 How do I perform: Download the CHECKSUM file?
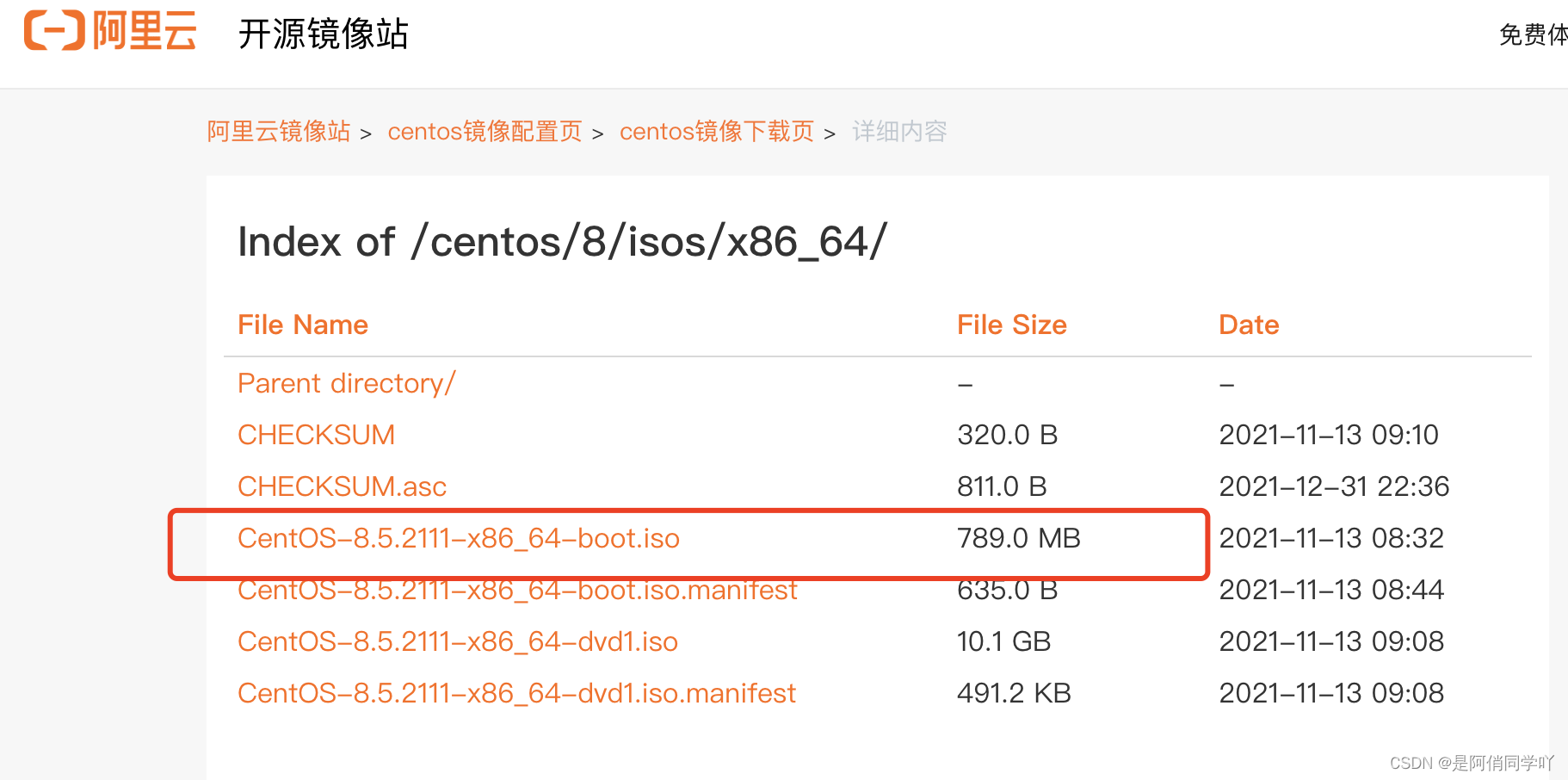[316, 435]
